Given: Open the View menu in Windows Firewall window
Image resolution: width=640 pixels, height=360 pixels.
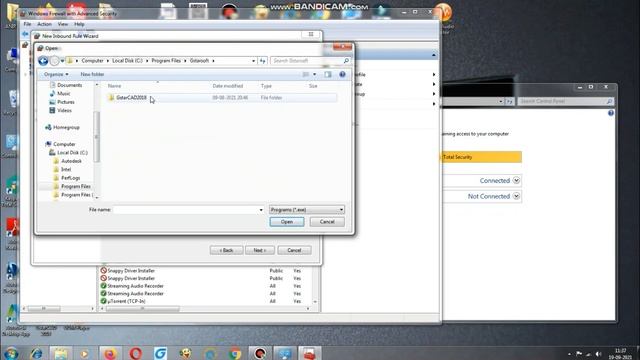Looking at the screenshot, I should pyautogui.click(x=62, y=24).
